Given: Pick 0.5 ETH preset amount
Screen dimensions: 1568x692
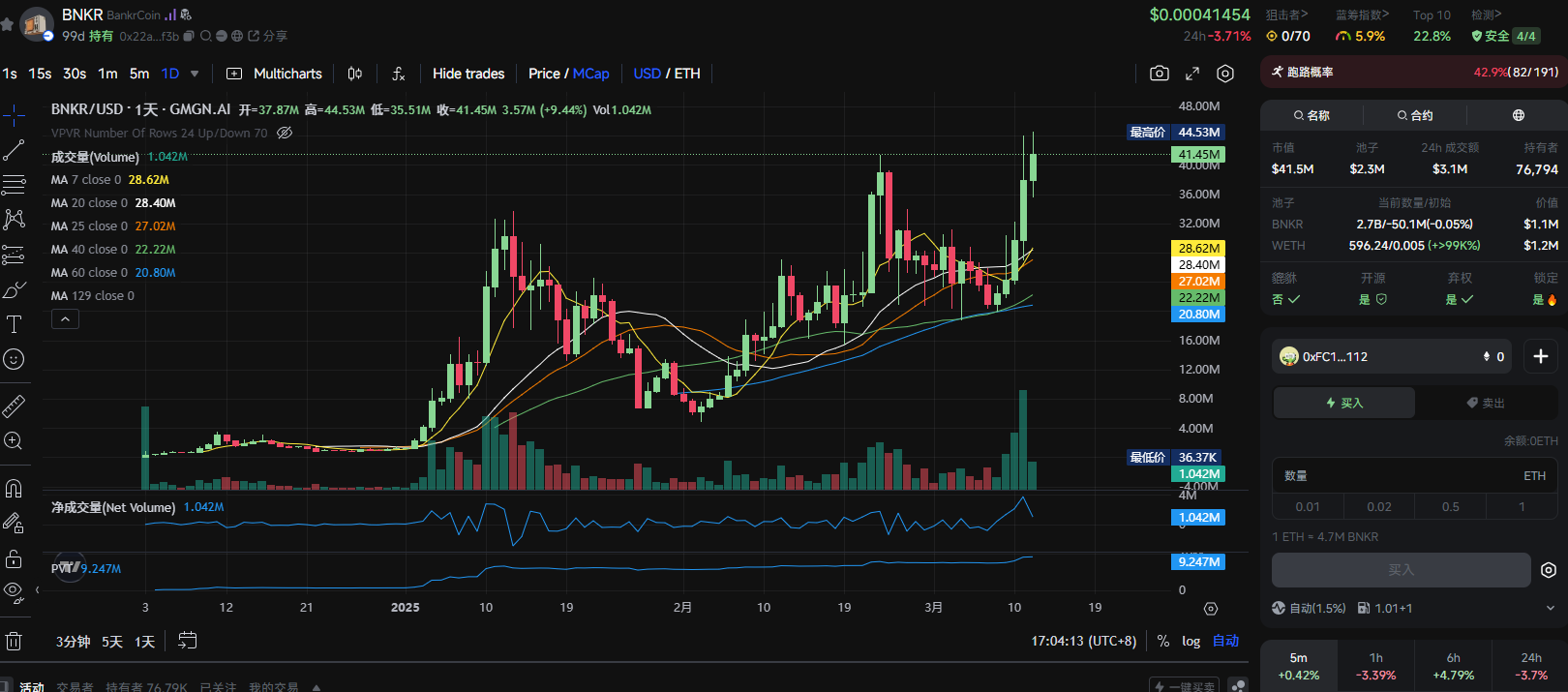Looking at the screenshot, I should pos(1450,507).
